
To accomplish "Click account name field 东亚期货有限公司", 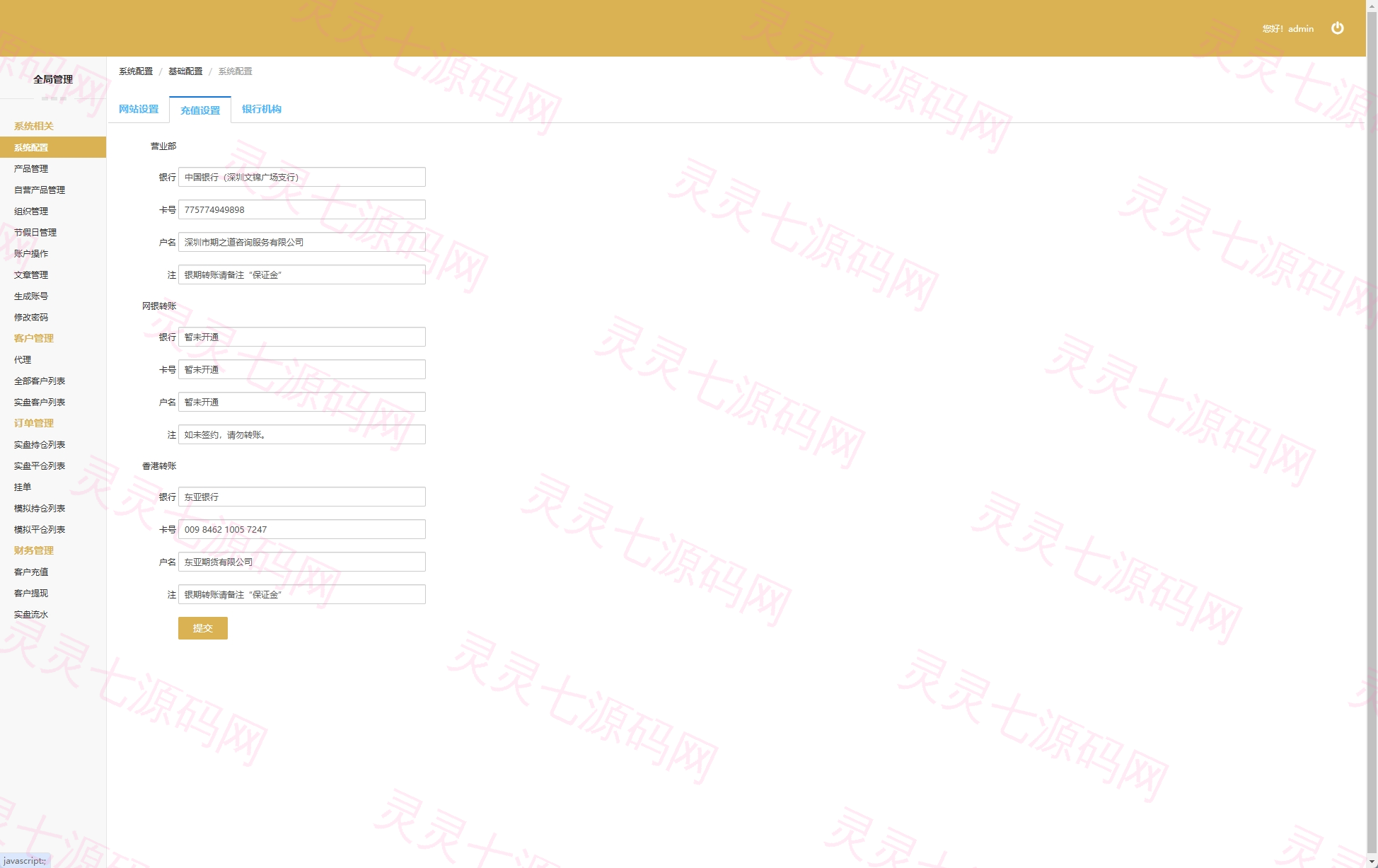I will (x=302, y=562).
